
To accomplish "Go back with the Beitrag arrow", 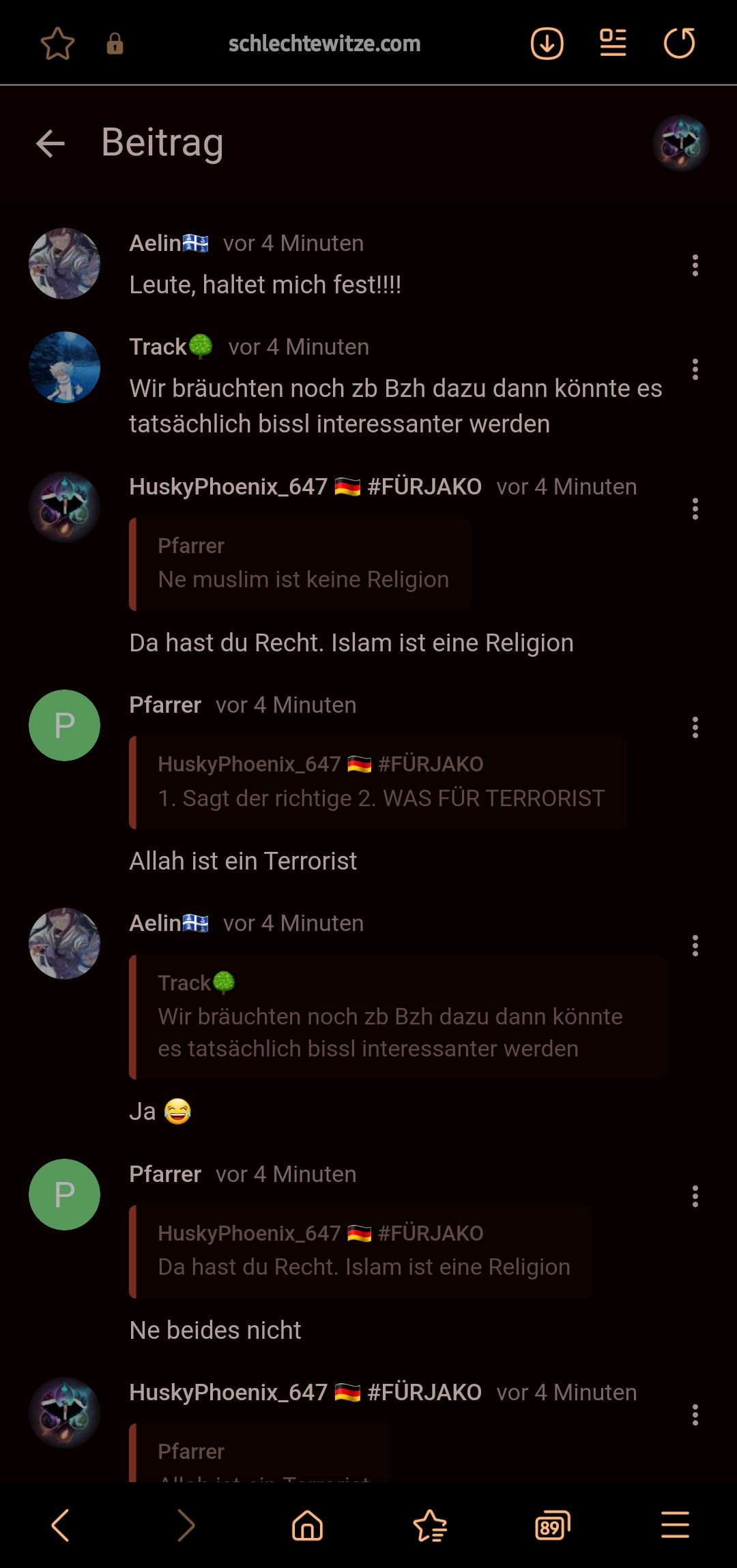I will (50, 143).
